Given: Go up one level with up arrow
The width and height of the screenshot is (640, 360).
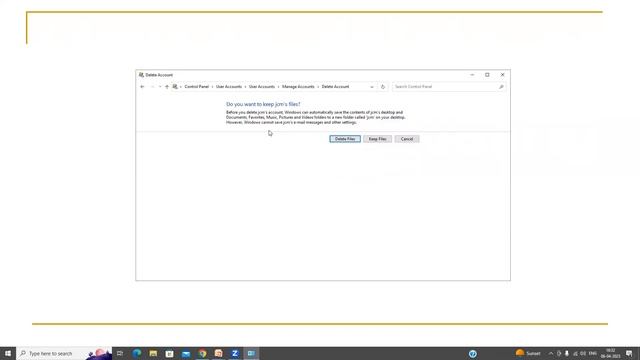Looking at the screenshot, I should [x=167, y=87].
